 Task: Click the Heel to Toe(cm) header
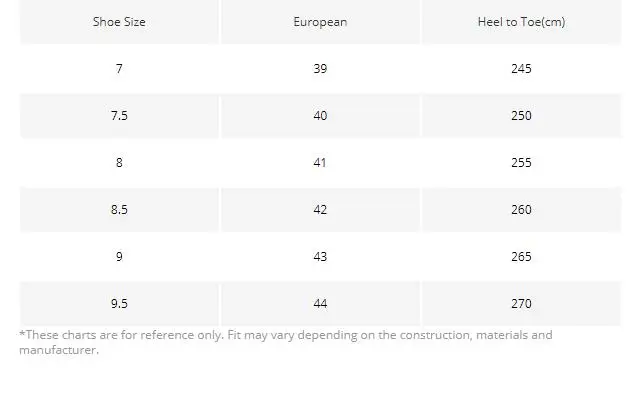coord(520,21)
